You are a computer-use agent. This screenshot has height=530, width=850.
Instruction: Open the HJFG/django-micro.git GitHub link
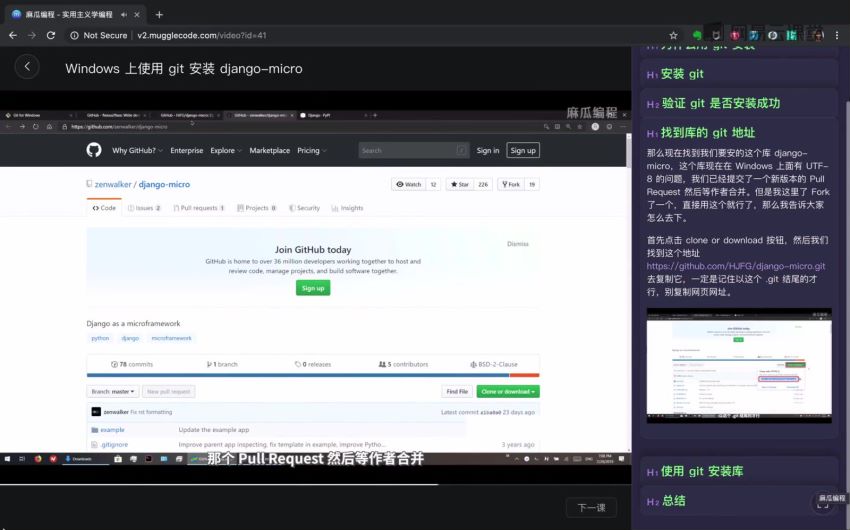click(735, 266)
